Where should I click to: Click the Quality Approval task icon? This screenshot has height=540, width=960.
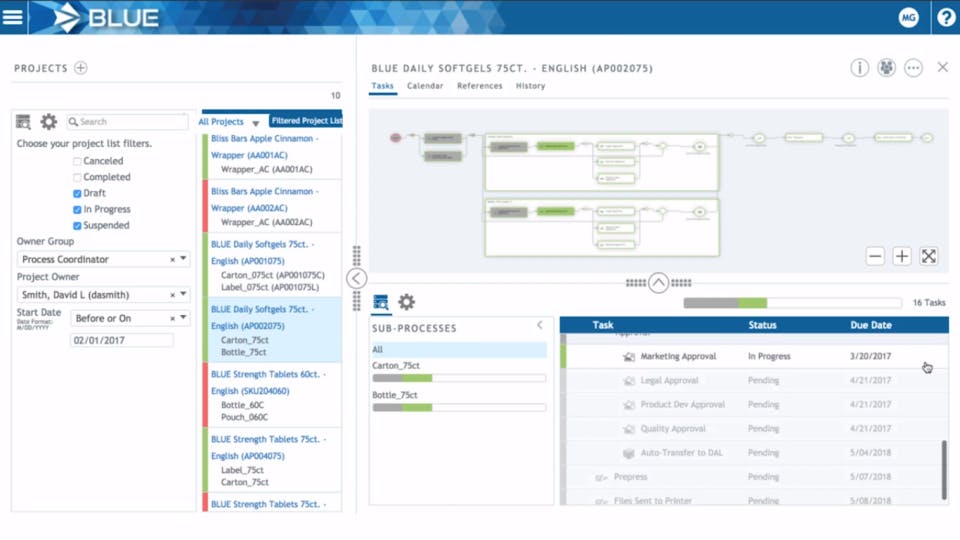629,429
